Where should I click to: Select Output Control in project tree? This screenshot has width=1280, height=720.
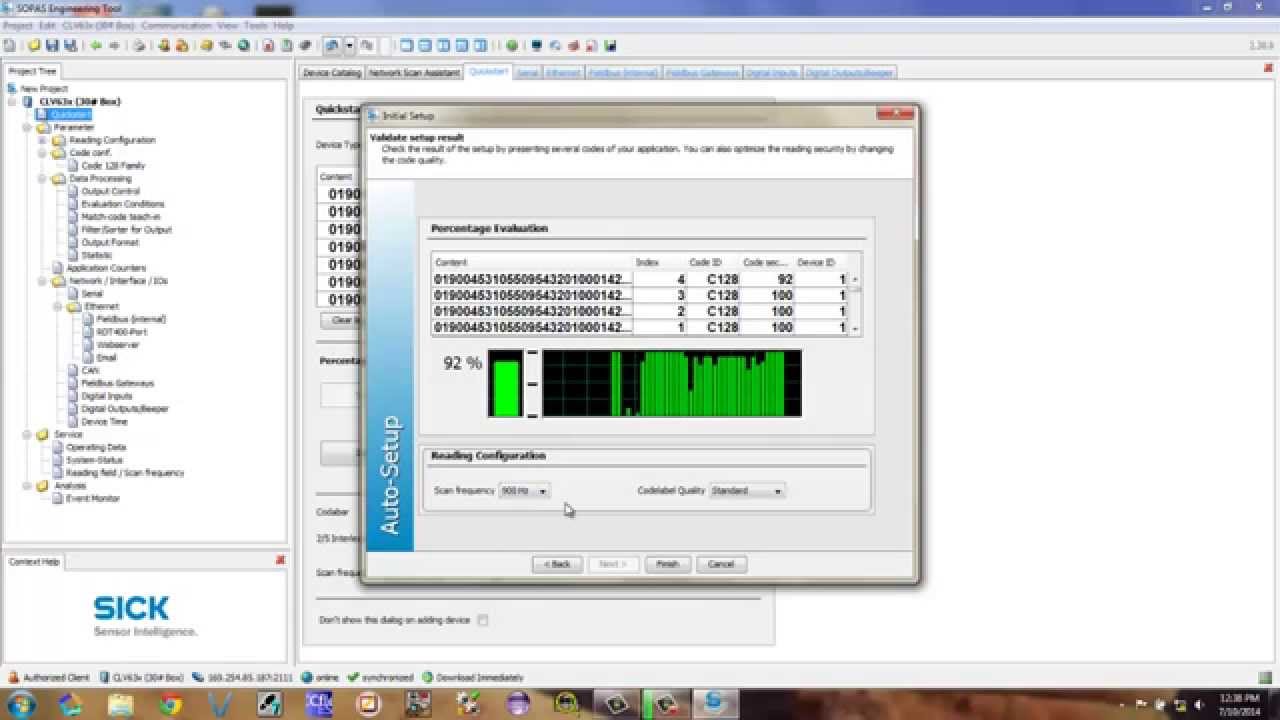coord(111,191)
